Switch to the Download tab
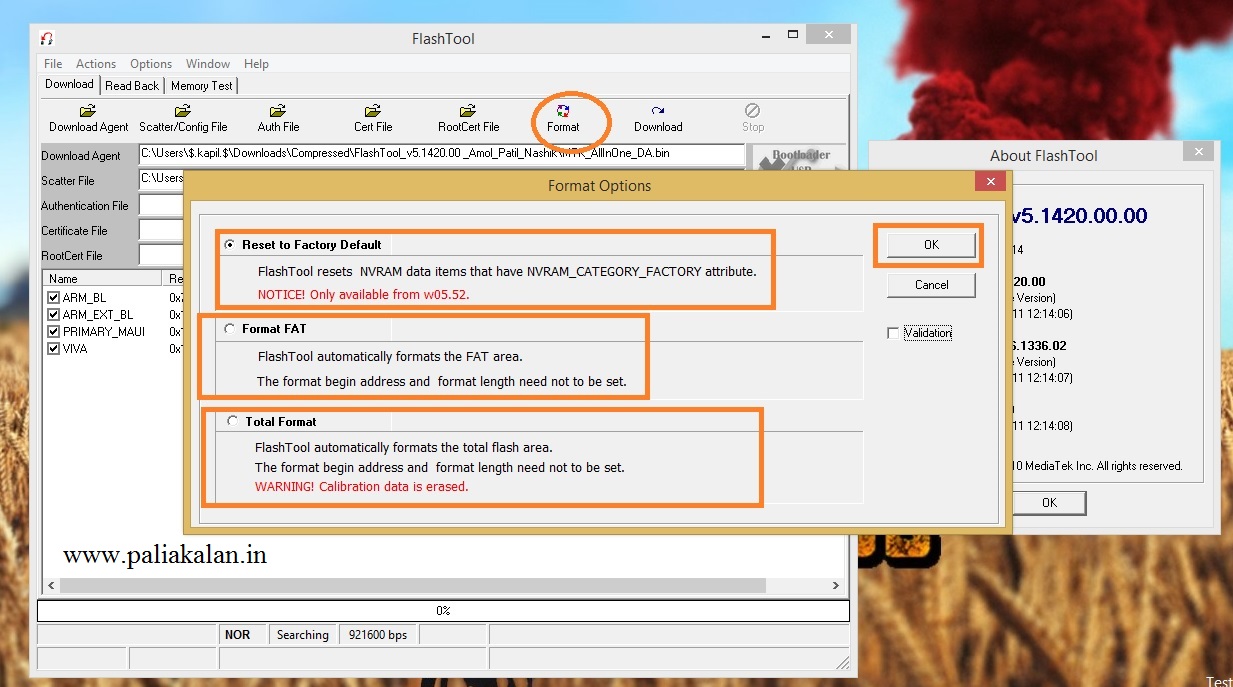This screenshot has width=1233, height=687. point(69,84)
